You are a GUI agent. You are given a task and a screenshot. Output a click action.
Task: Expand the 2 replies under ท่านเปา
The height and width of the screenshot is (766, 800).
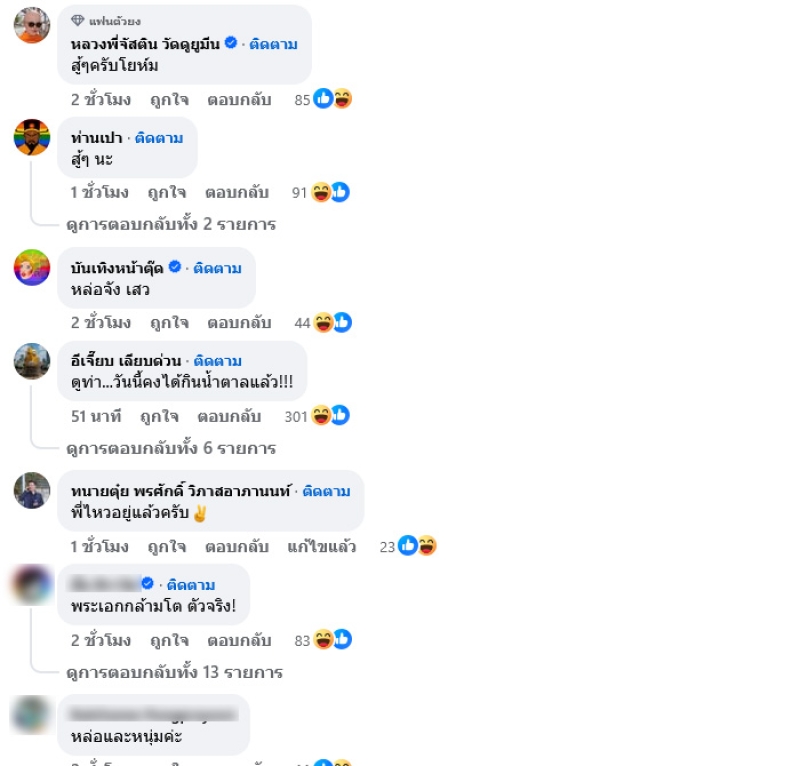171,224
